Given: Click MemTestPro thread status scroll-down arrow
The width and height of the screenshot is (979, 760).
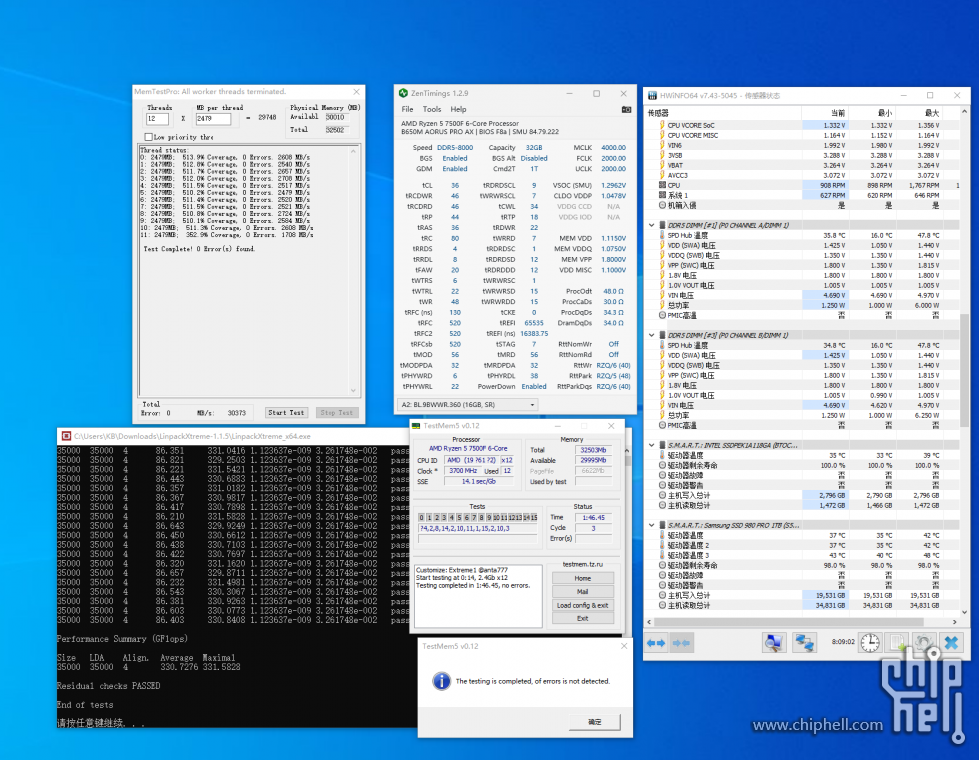Looking at the screenshot, I should (x=353, y=391).
